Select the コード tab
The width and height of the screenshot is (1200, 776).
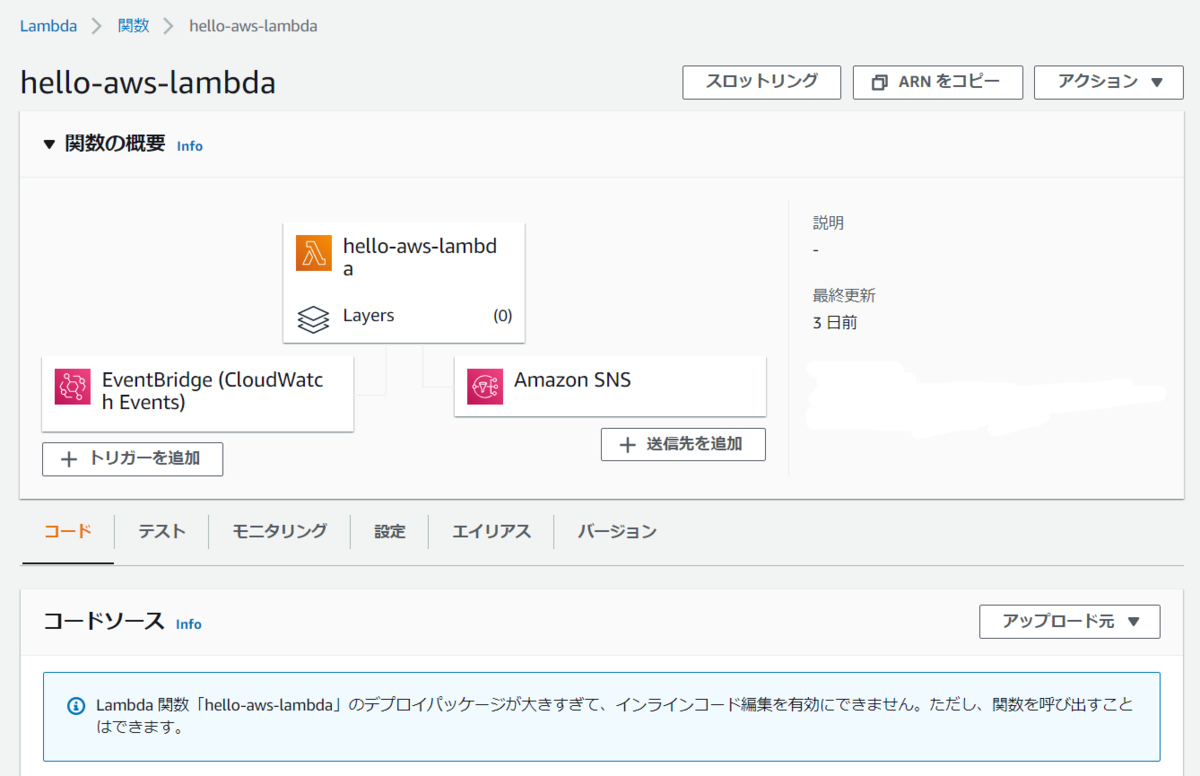tap(68, 531)
